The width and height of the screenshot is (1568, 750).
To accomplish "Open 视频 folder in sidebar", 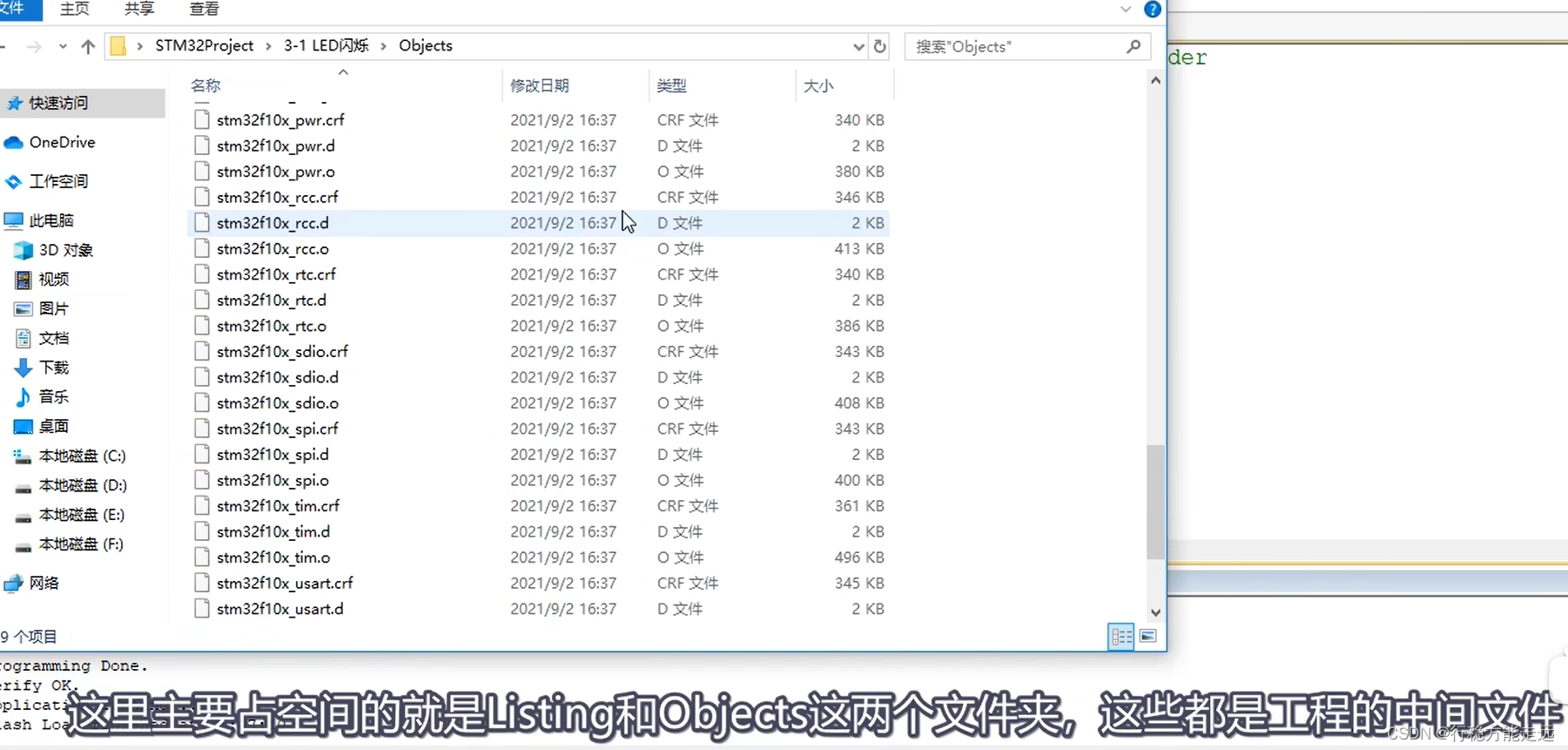I will pos(54,280).
